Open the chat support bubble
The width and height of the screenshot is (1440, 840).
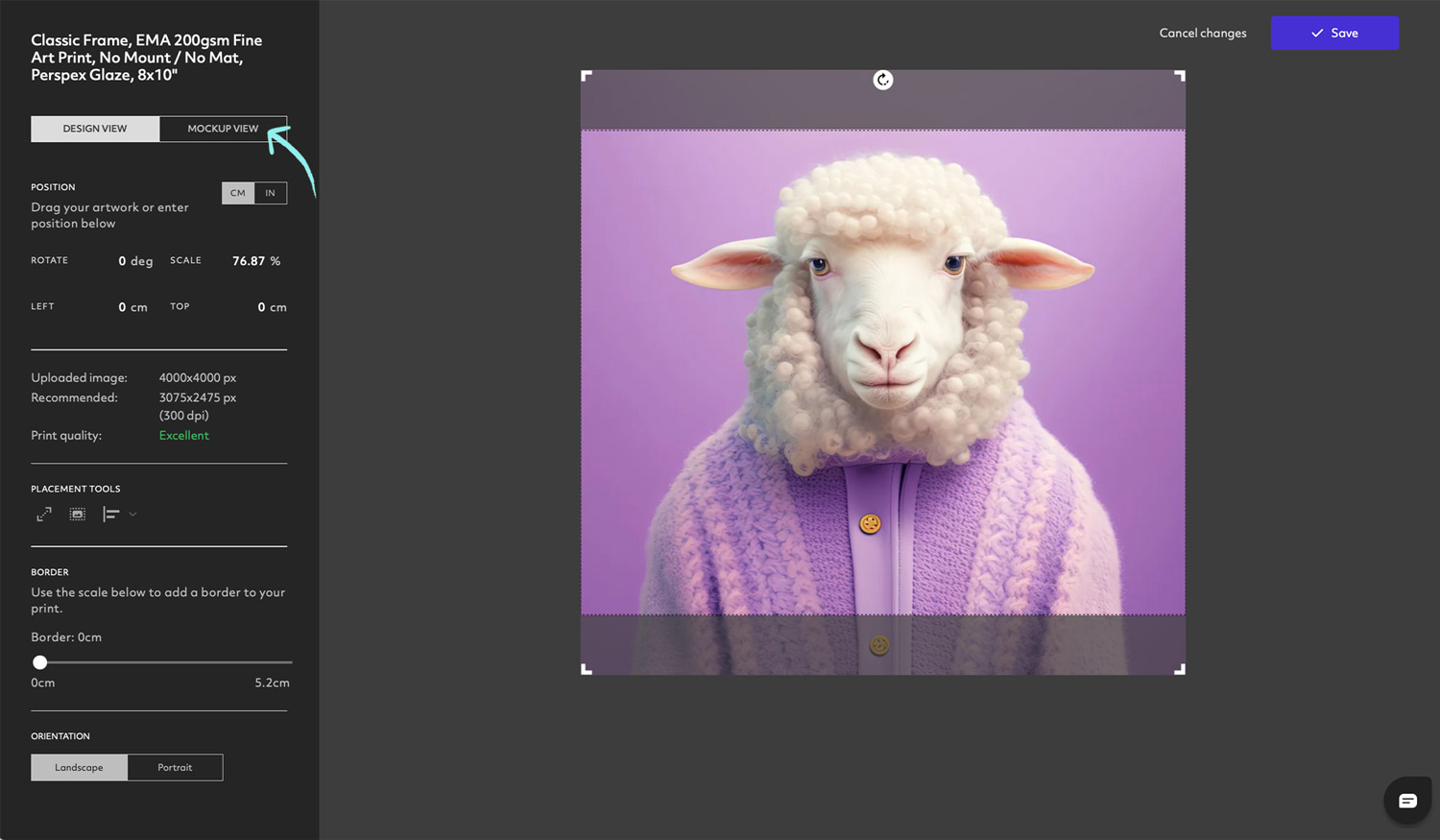click(x=1406, y=800)
